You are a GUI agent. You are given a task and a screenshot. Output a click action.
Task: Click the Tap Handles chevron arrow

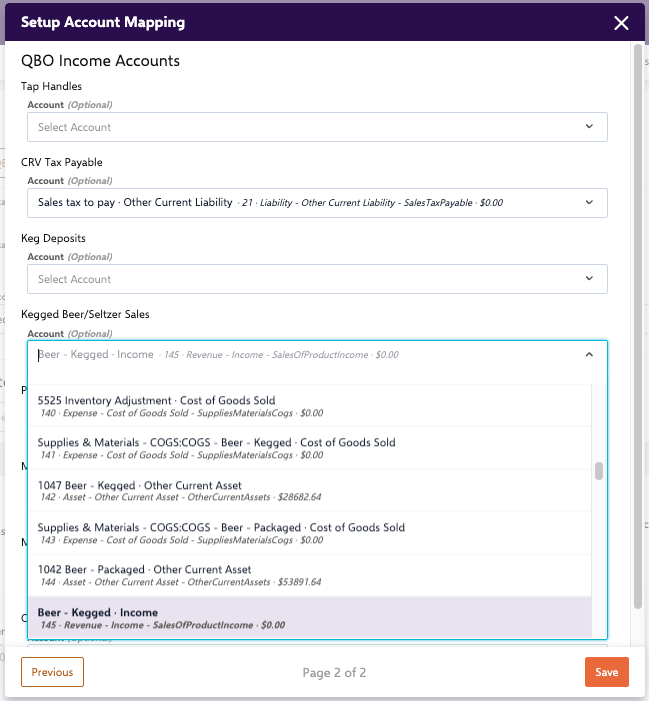click(x=588, y=127)
